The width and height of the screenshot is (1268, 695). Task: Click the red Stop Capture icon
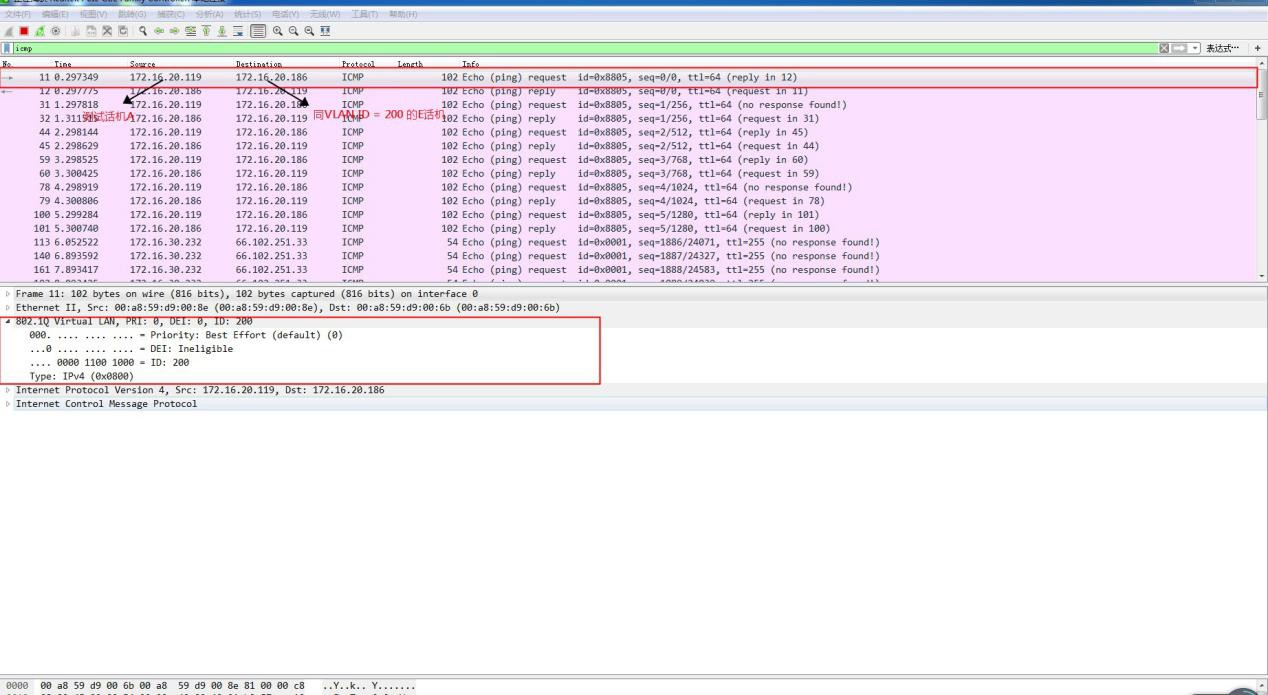click(x=24, y=31)
